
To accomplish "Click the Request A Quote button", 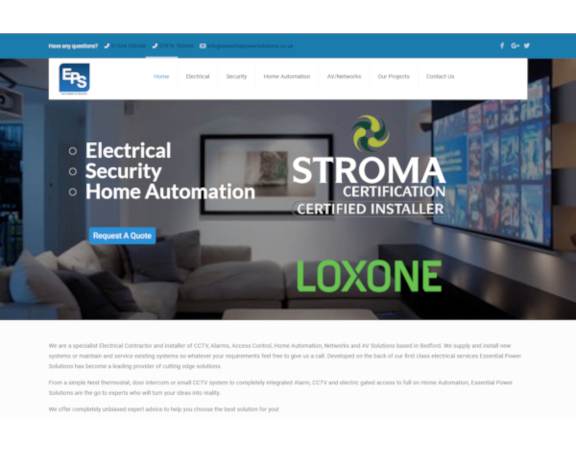I will 122,235.
